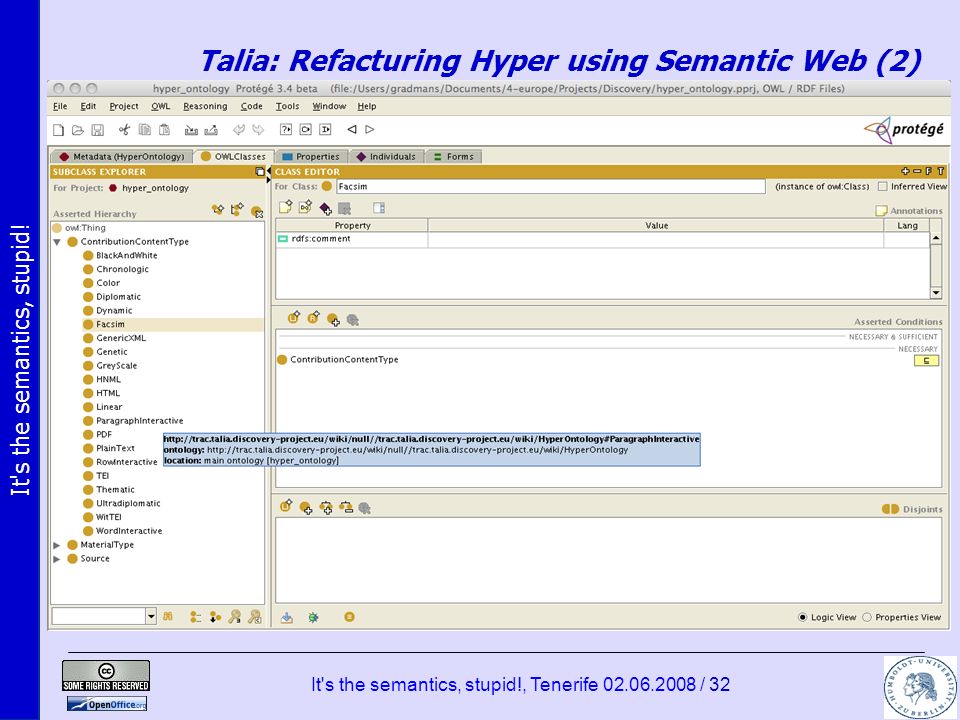The image size is (960, 720).
Task: Click the yellow subclass symbol button in Asserted Conditions
Action: click(x=926, y=361)
